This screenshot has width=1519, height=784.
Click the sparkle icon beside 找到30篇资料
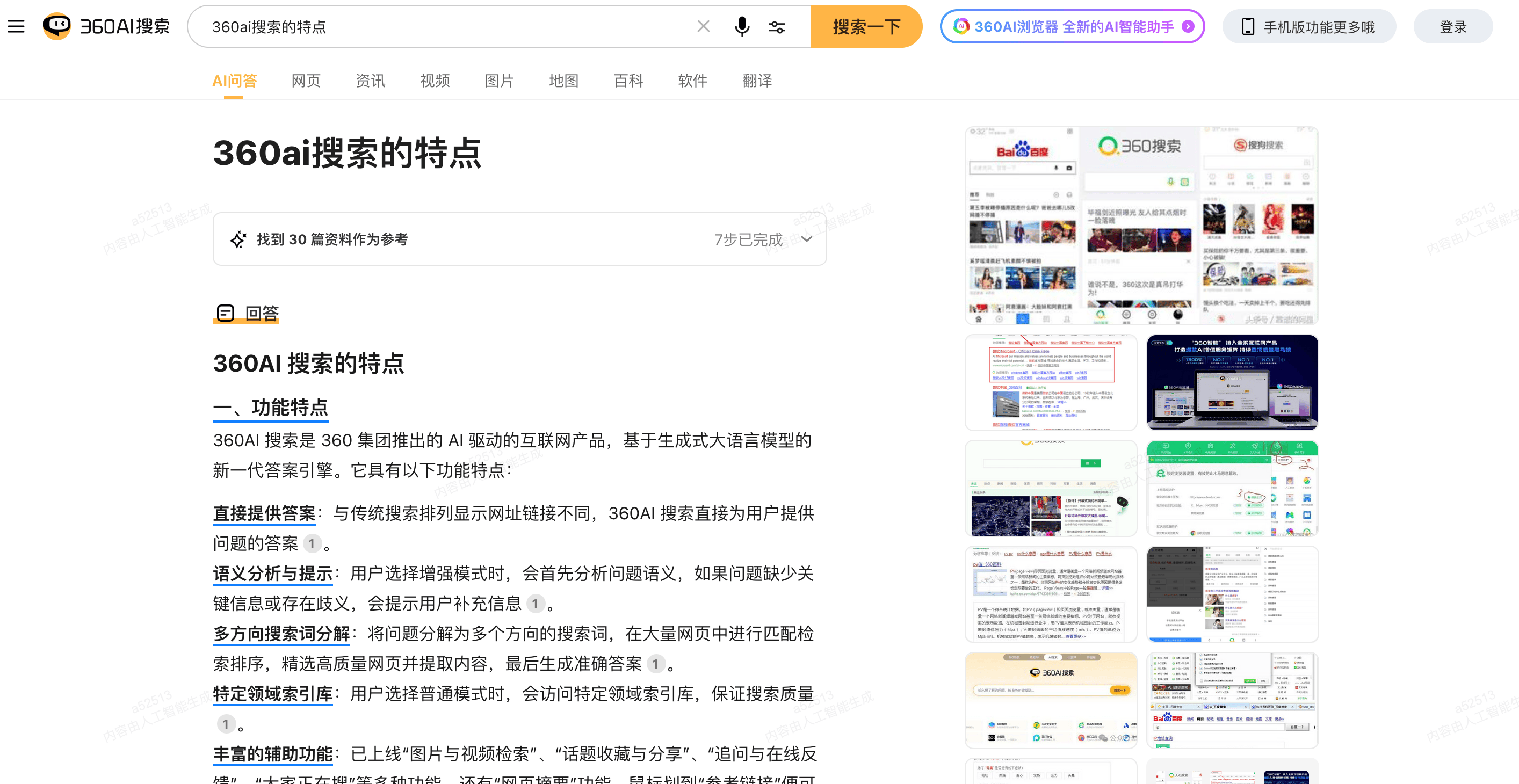coord(238,239)
